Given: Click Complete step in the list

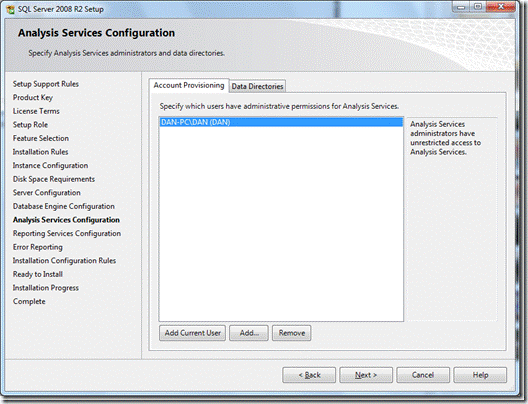Looking at the screenshot, I should 29,301.
